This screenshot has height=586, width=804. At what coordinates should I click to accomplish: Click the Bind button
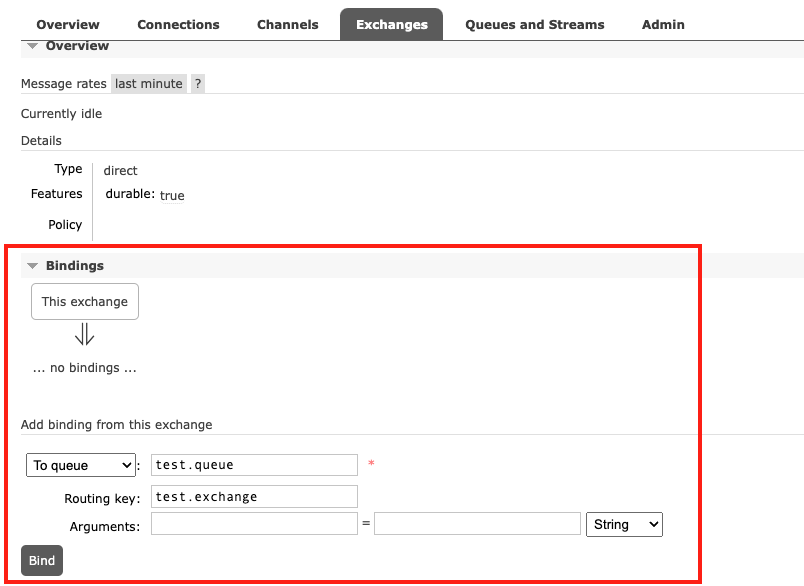point(41,561)
